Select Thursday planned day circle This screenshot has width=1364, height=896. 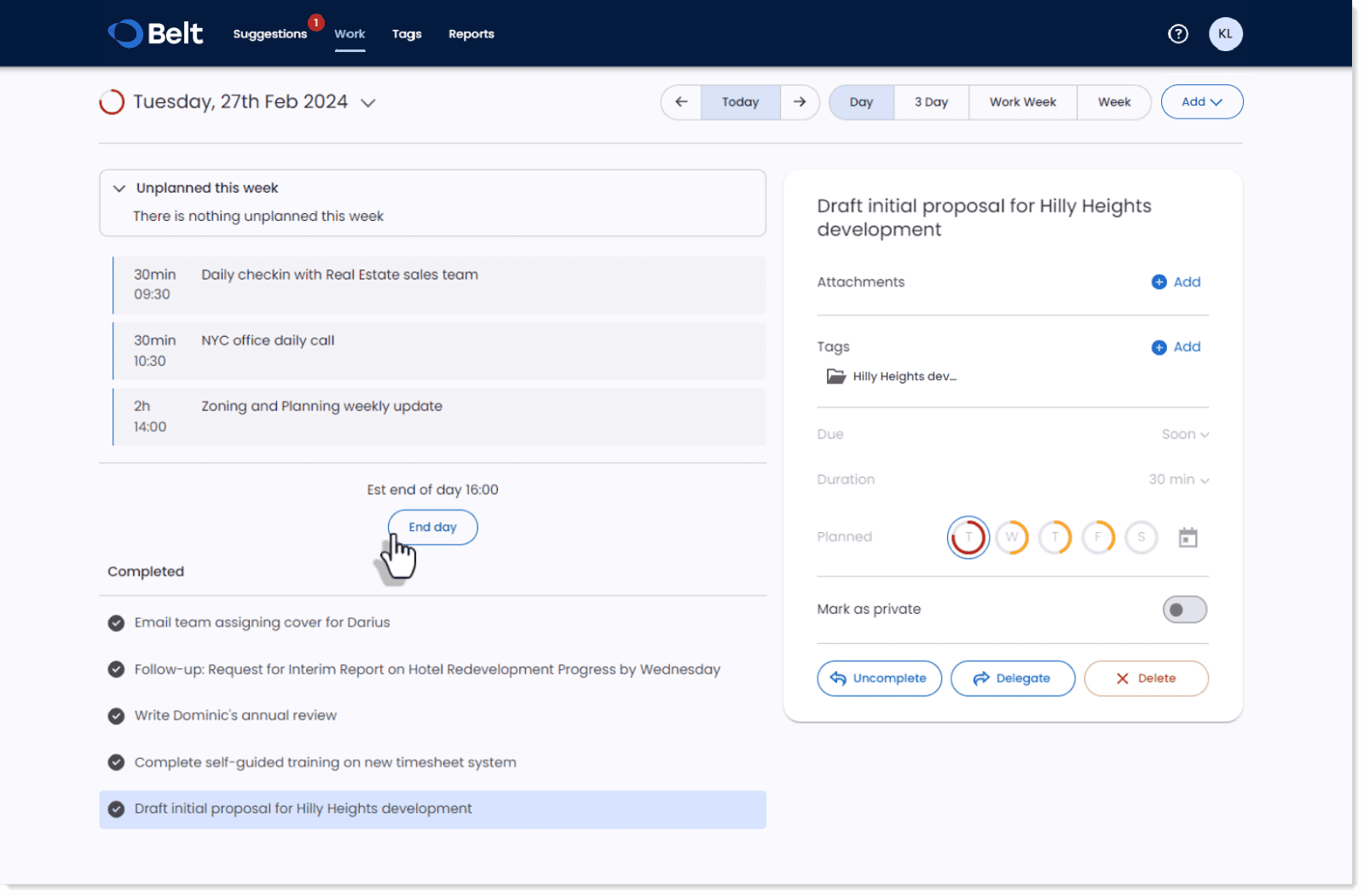coord(1055,537)
